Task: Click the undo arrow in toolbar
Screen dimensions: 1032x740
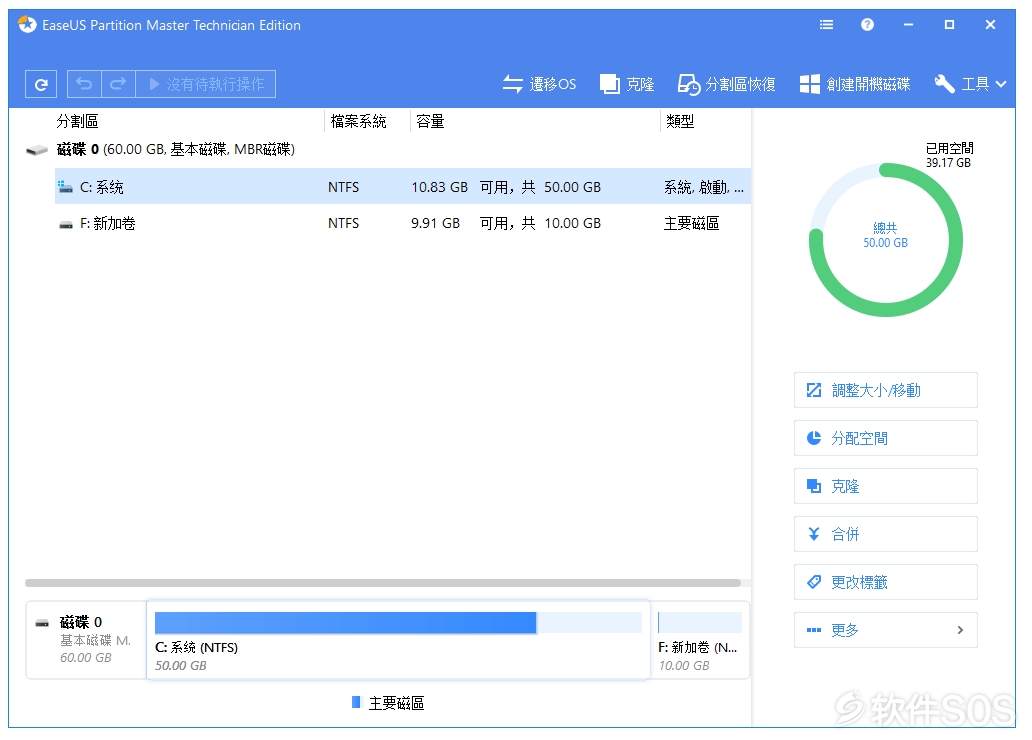Action: coord(84,84)
